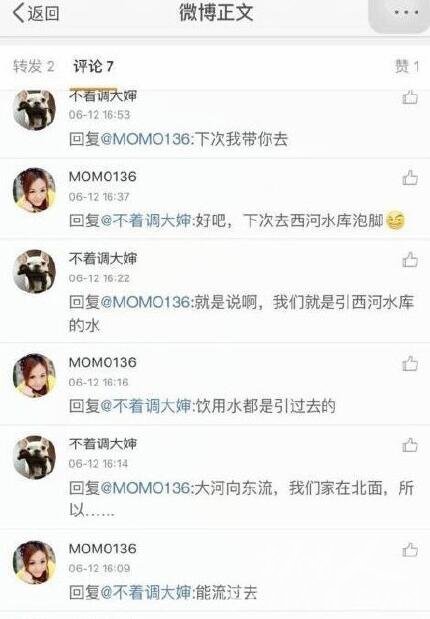Open username MOMO136 on the 16:16 comment
The width and height of the screenshot is (430, 619).
103,362
